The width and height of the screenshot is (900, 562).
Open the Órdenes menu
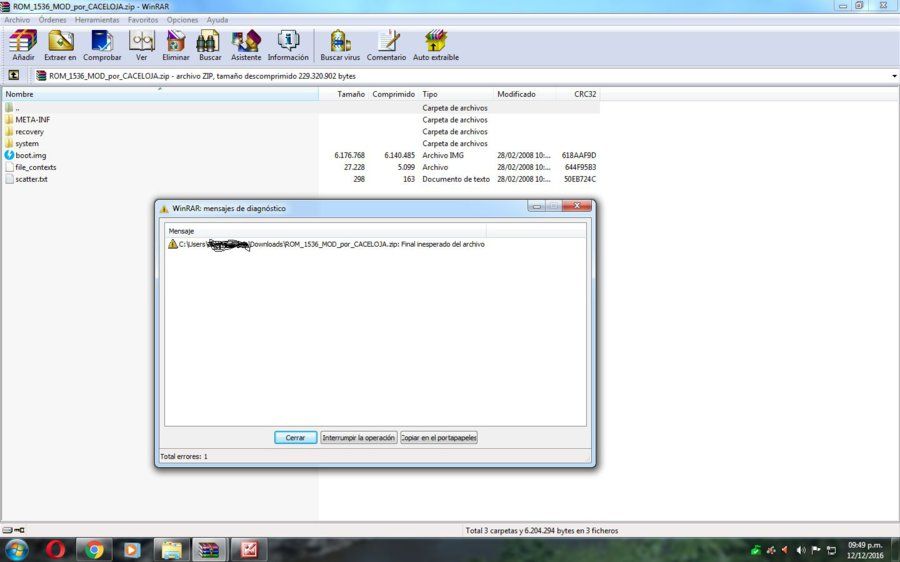tap(52, 20)
